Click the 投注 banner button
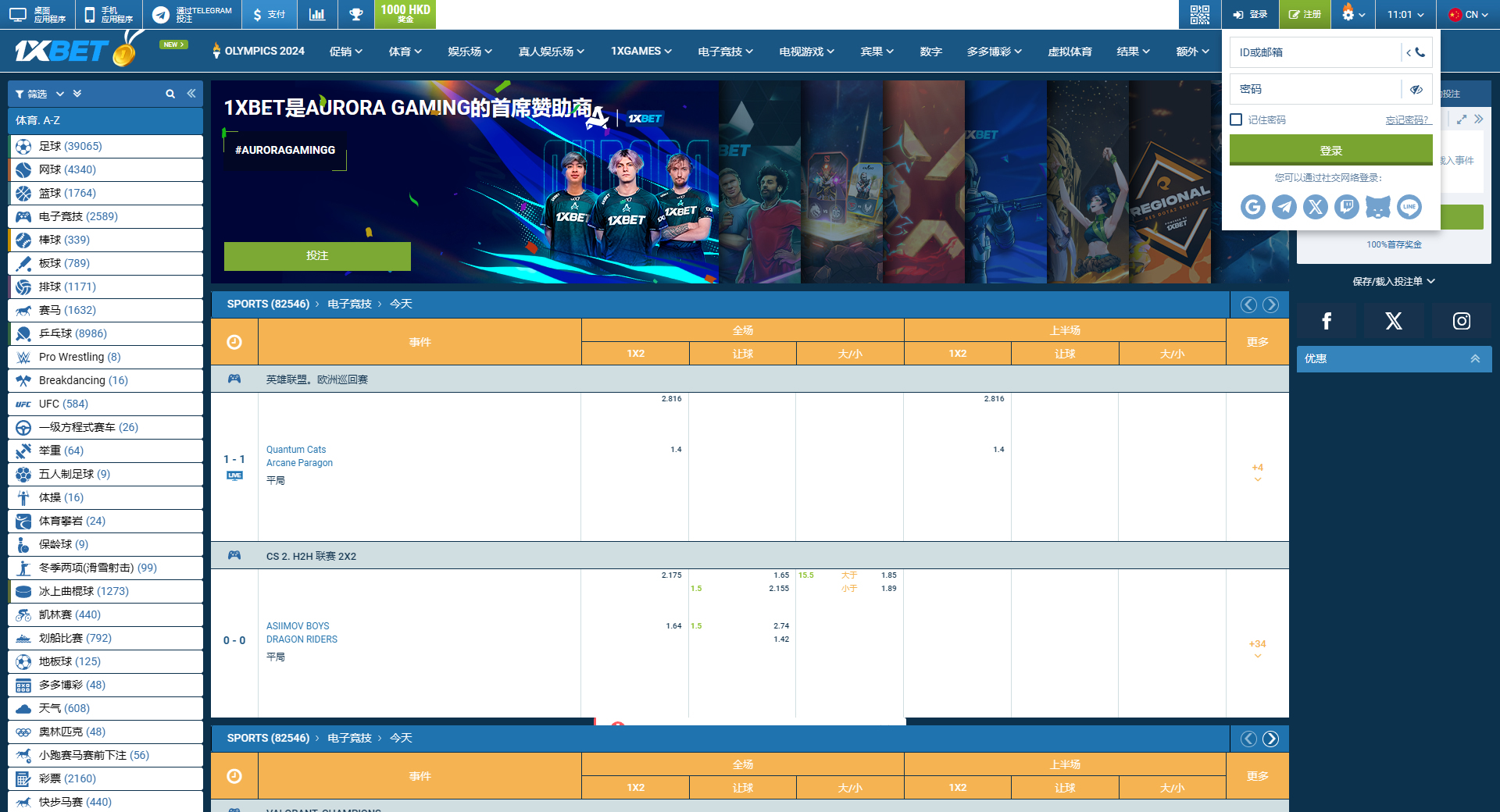This screenshot has width=1500, height=812. click(317, 256)
